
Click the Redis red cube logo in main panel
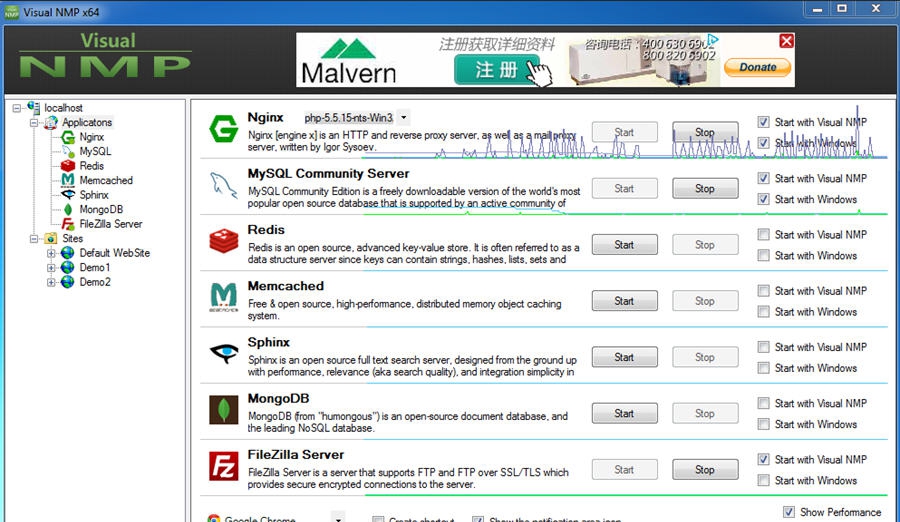[x=223, y=241]
